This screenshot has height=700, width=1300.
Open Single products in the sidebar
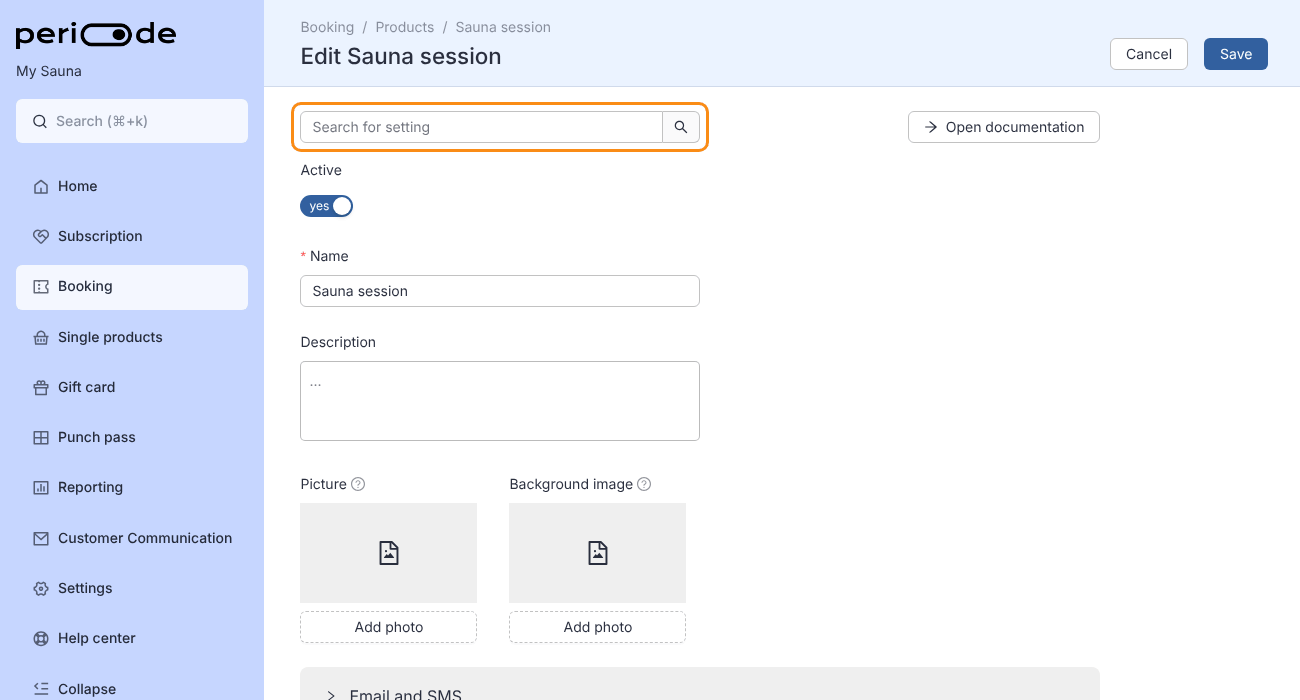[x=132, y=337]
